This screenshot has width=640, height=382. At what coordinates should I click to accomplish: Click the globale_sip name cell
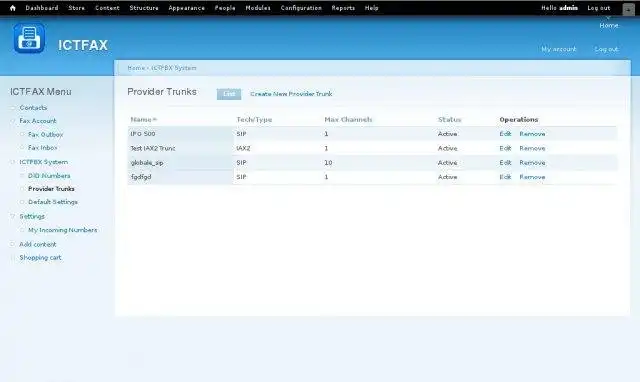(180, 162)
